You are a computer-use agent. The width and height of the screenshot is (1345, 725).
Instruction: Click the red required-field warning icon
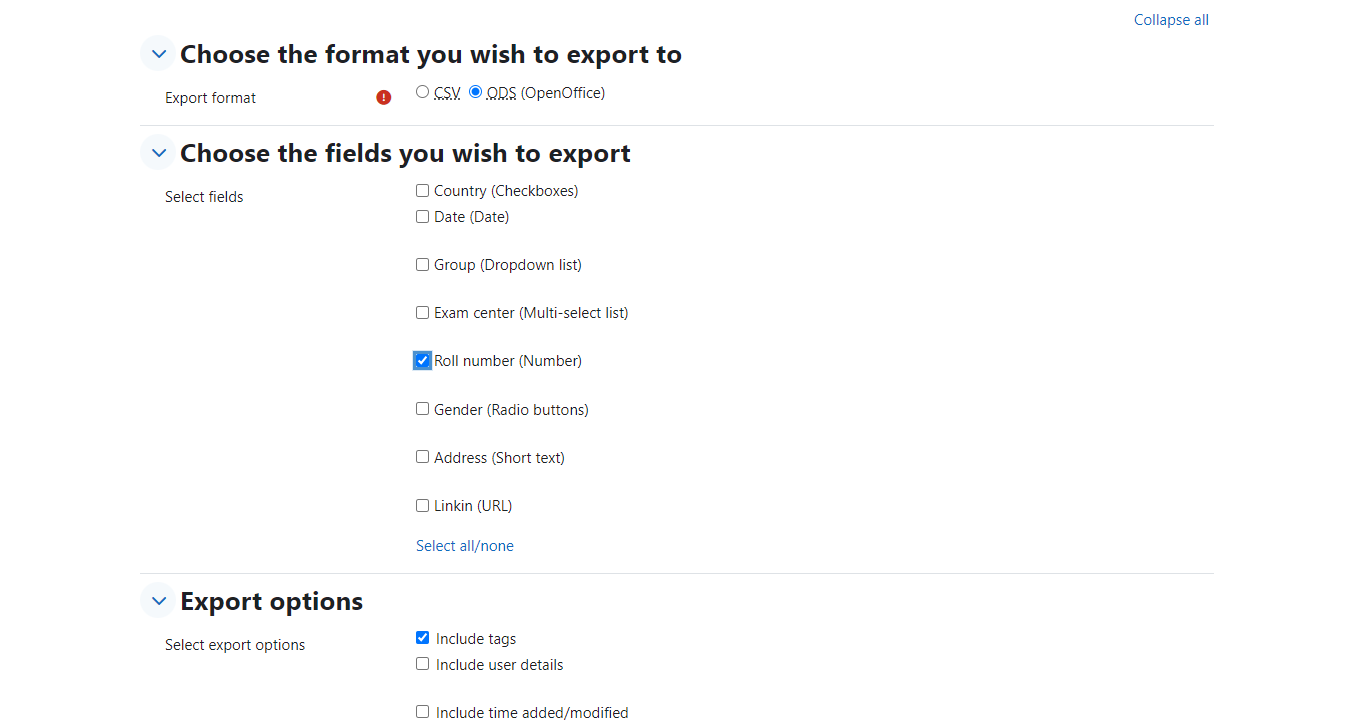pos(384,97)
